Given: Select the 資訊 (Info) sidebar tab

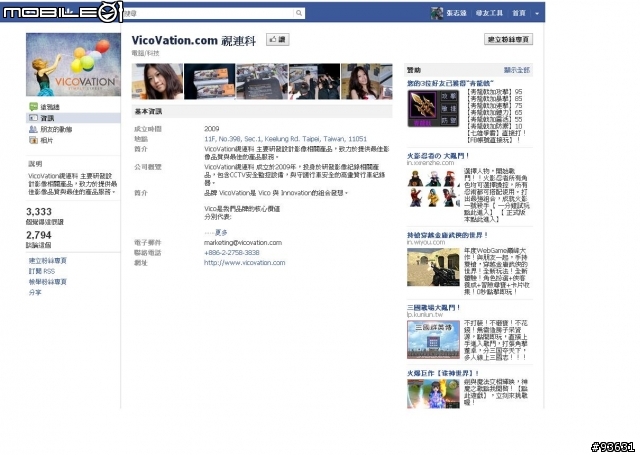Looking at the screenshot, I should [x=73, y=118].
